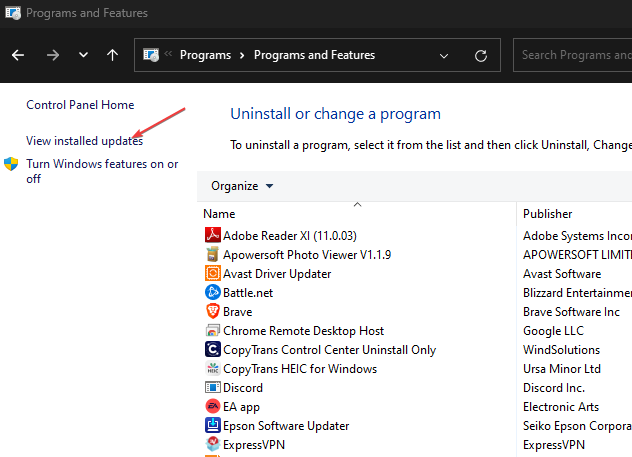Click the ExpressVPN program icon

tap(212, 445)
